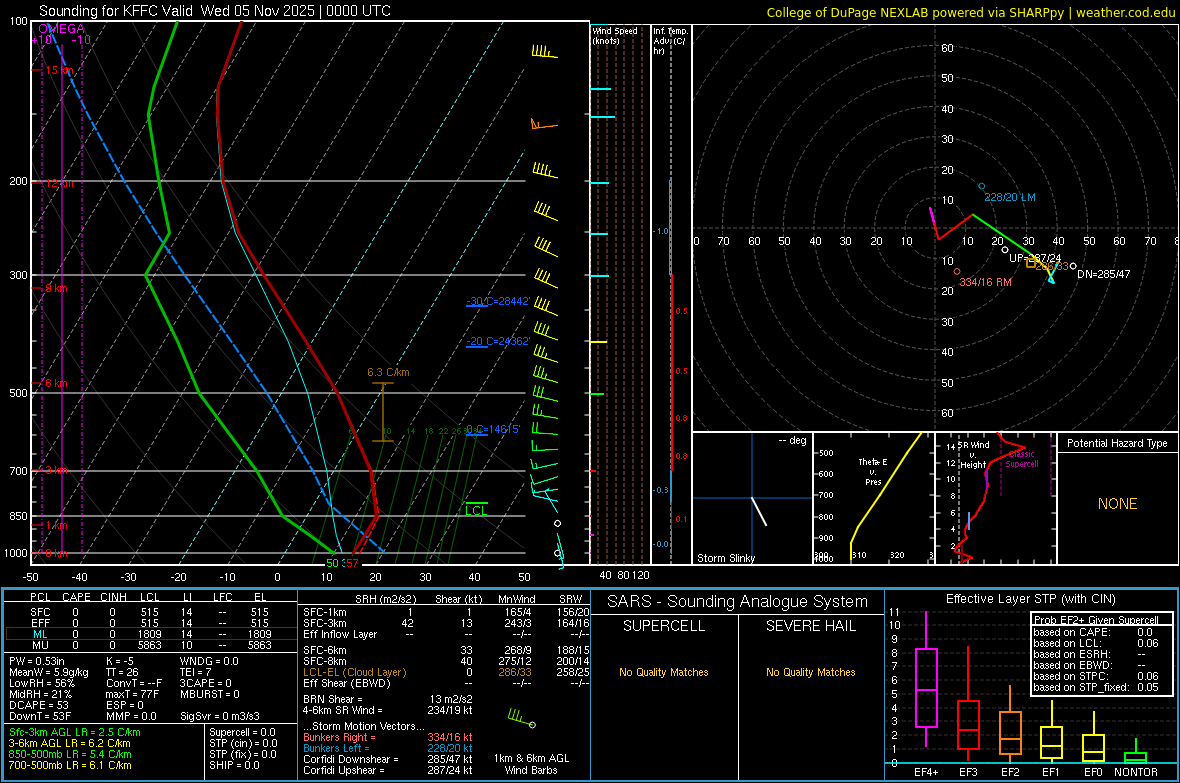
Task: Click No Quality Matches under SEVERE HAIL
Action: pyautogui.click(x=810, y=672)
